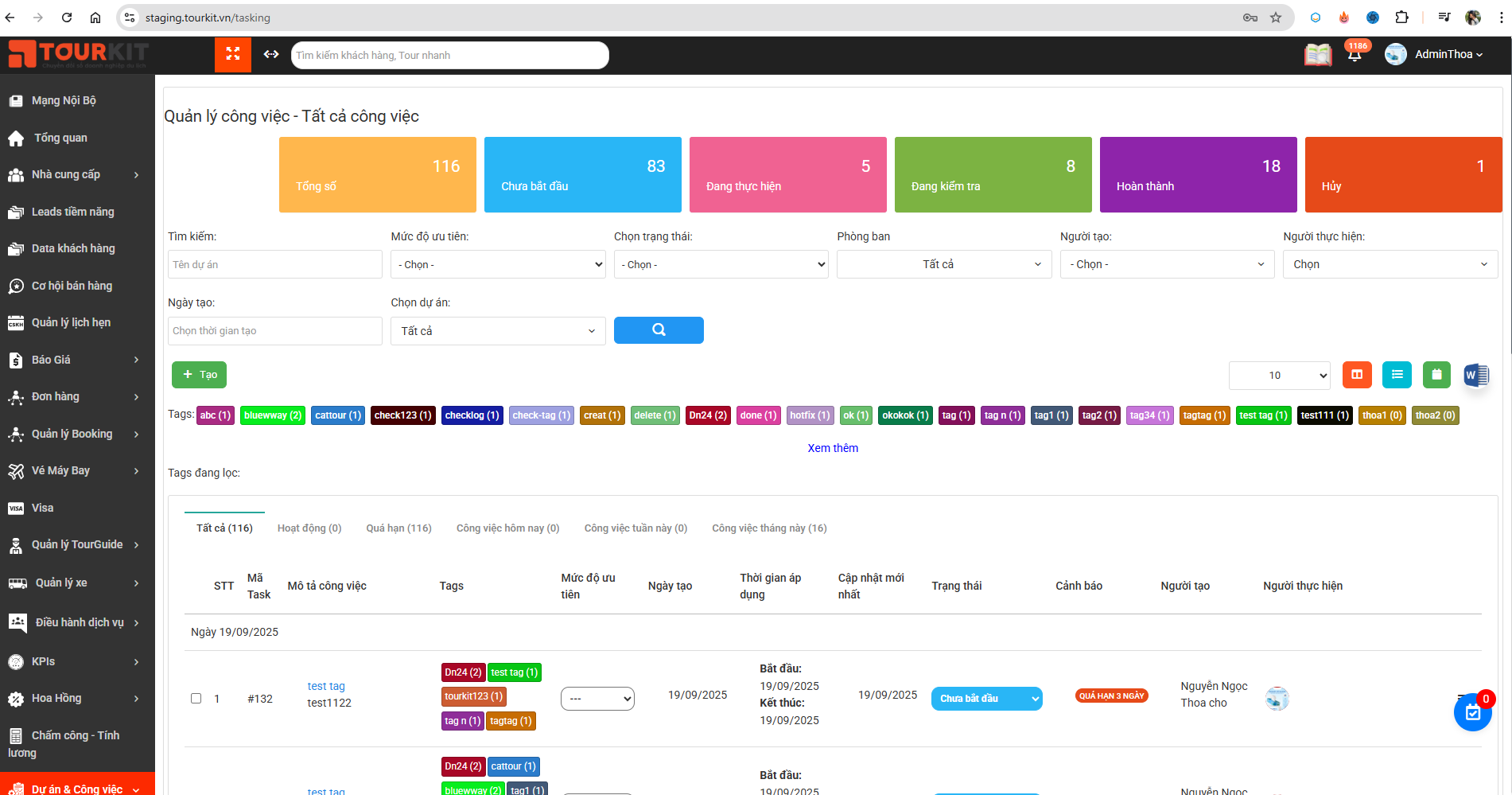Open floating task checklist bubble
The width and height of the screenshot is (1512, 795).
[1472, 712]
